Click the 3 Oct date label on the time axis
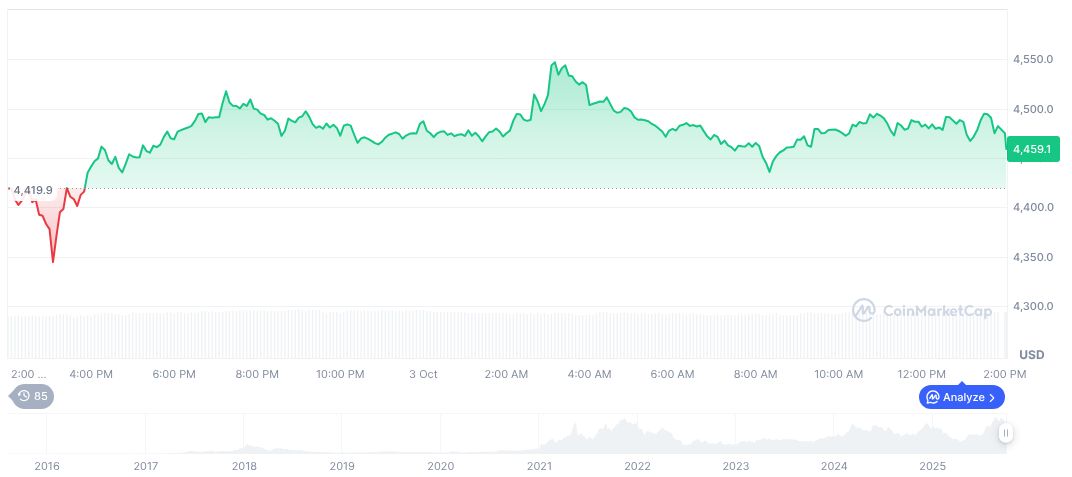The width and height of the screenshot is (1072, 477). (423, 374)
